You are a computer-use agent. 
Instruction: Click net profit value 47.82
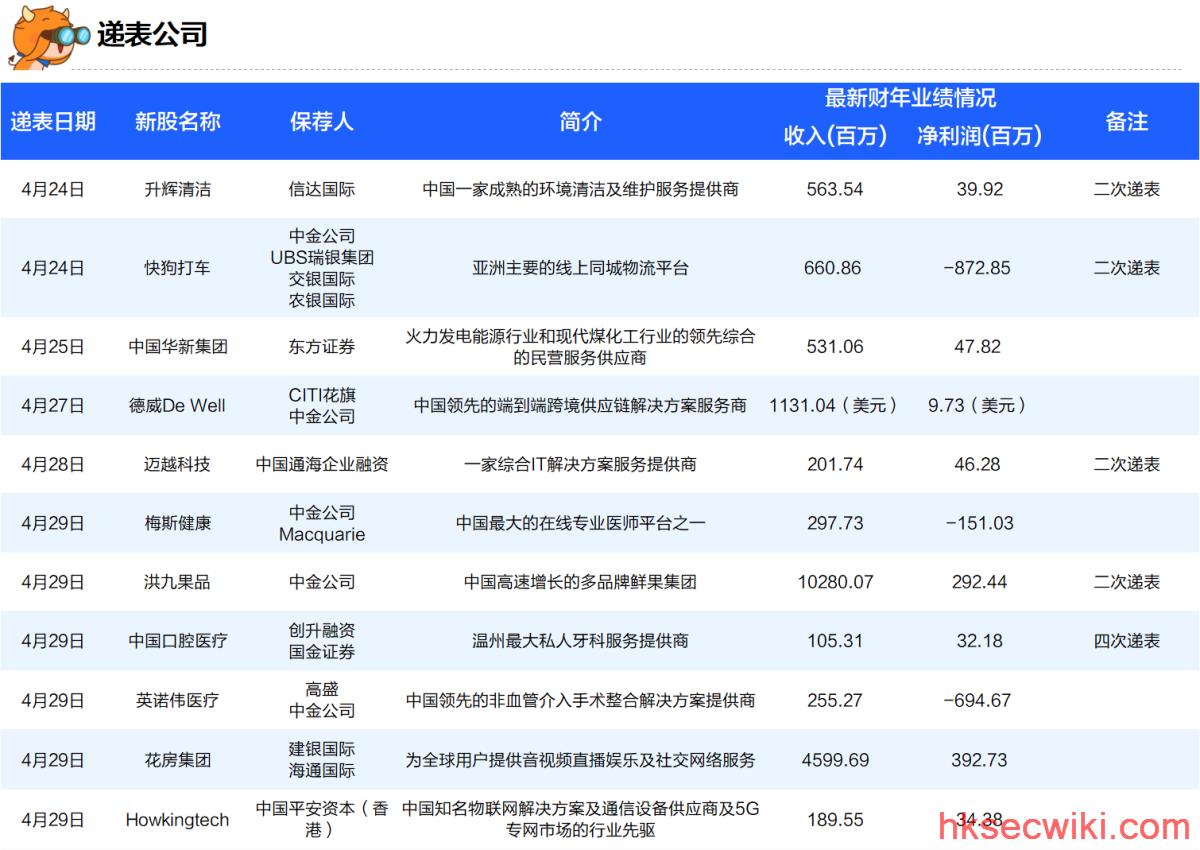coord(979,347)
